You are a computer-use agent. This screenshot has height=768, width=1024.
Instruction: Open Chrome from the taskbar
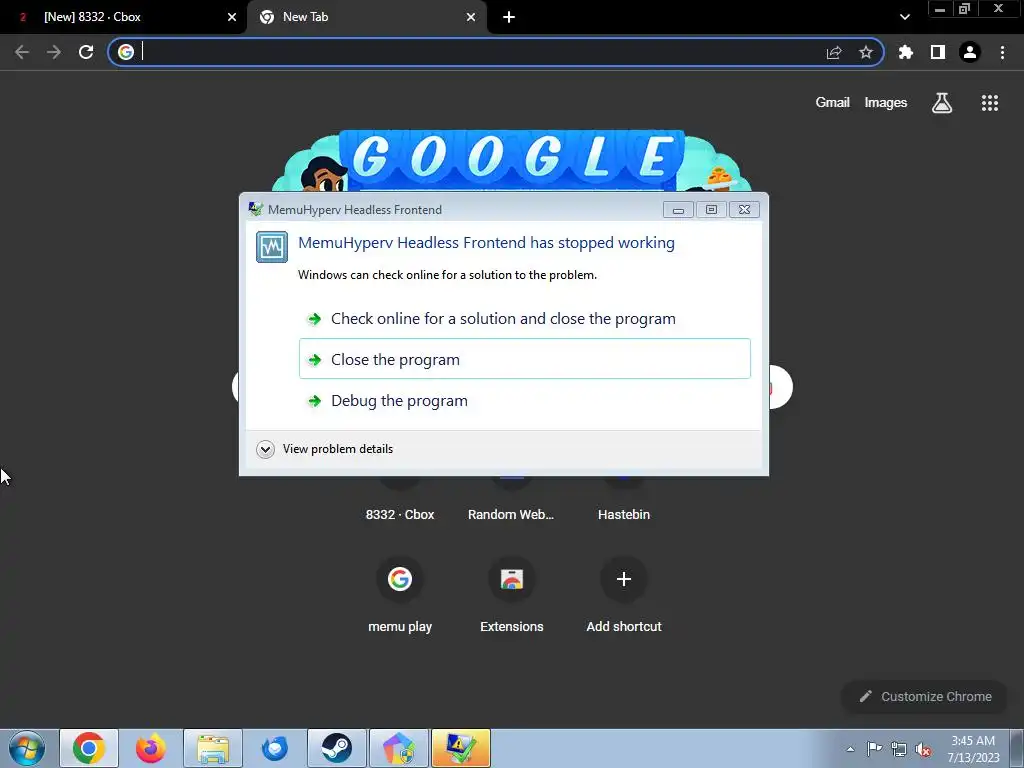(x=89, y=748)
